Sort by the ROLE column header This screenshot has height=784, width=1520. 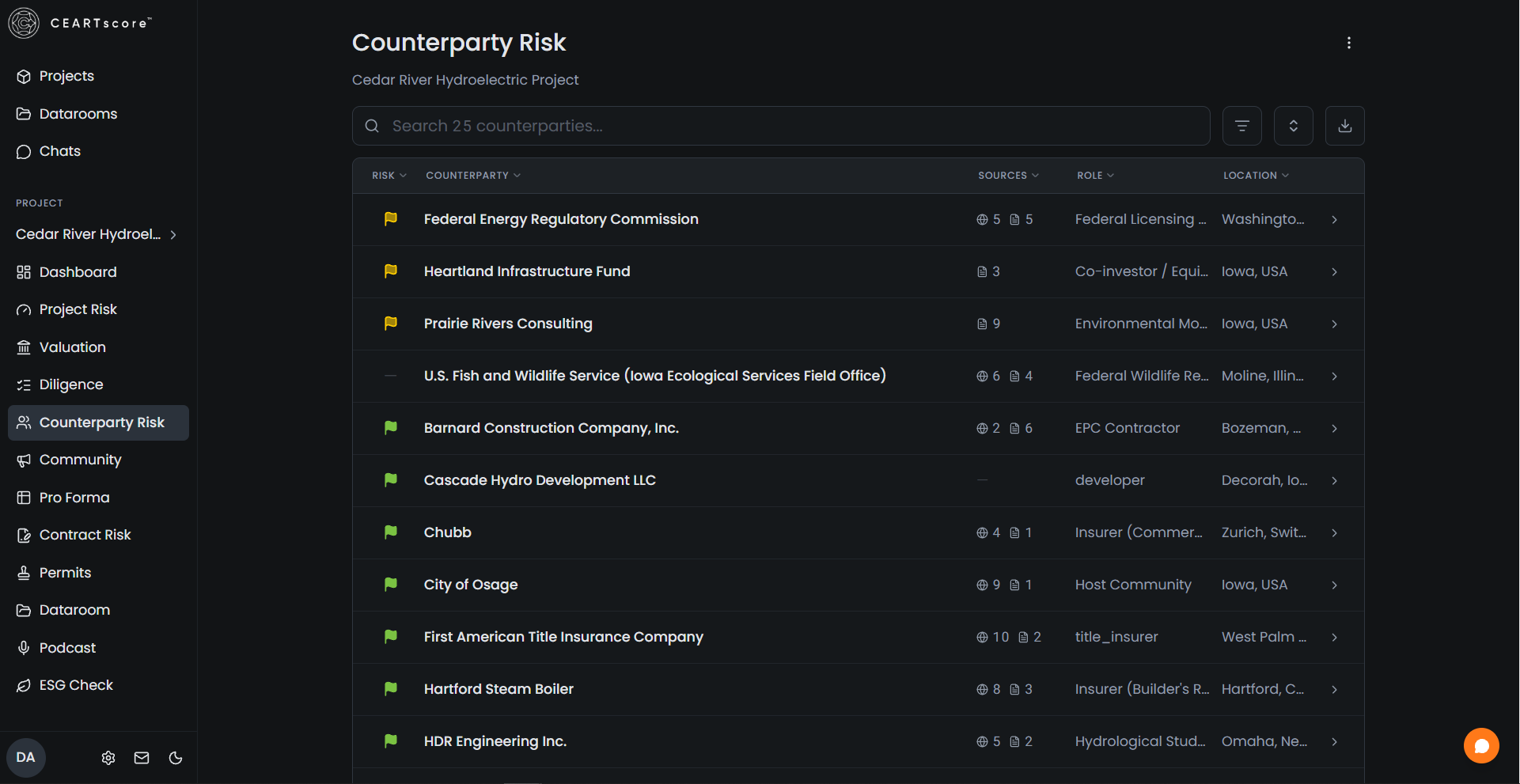point(1095,176)
